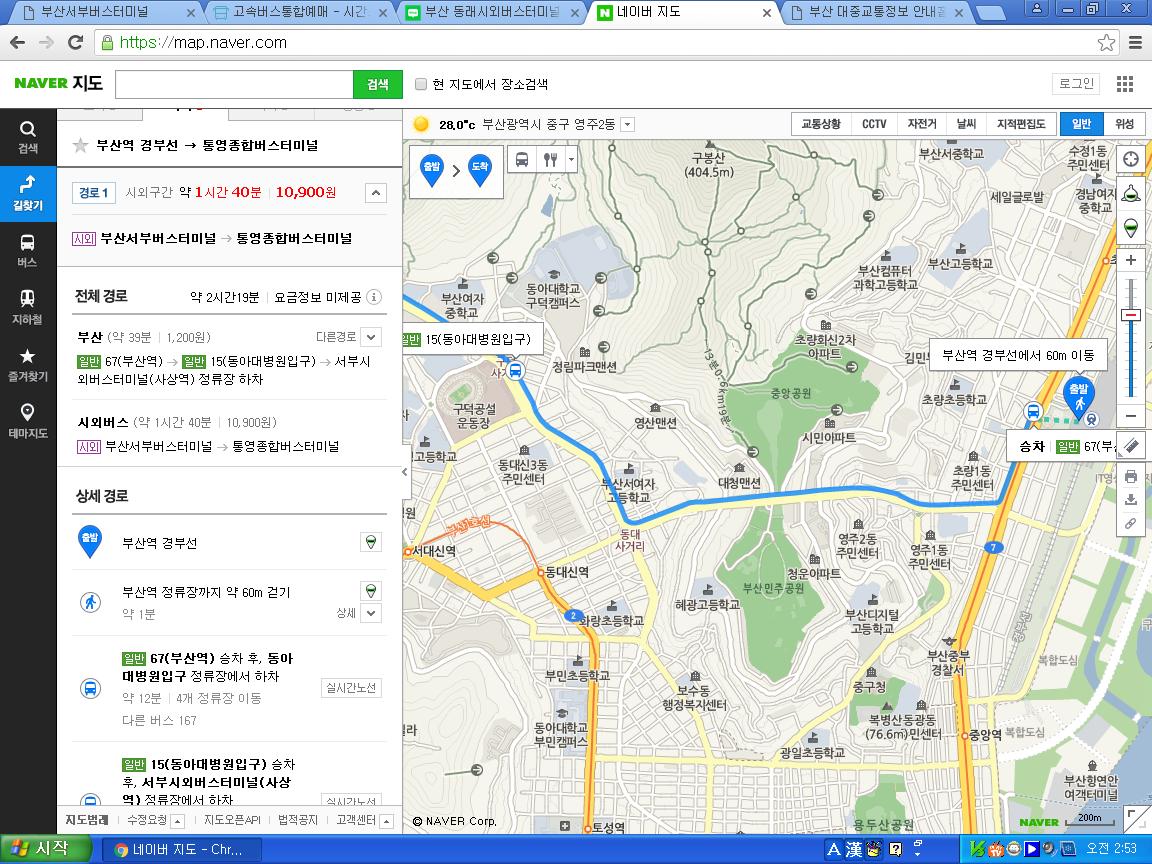The image size is (1152, 864).
Task: Check the 현 지도에서 장소검색 checkbox
Action: pos(421,84)
